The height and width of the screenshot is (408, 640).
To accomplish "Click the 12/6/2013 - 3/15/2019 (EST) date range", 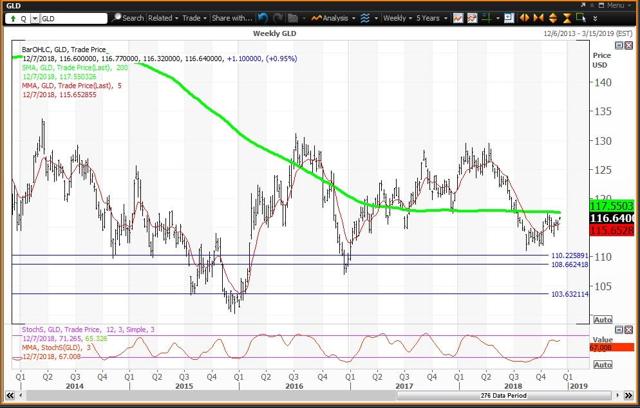I will pos(588,33).
